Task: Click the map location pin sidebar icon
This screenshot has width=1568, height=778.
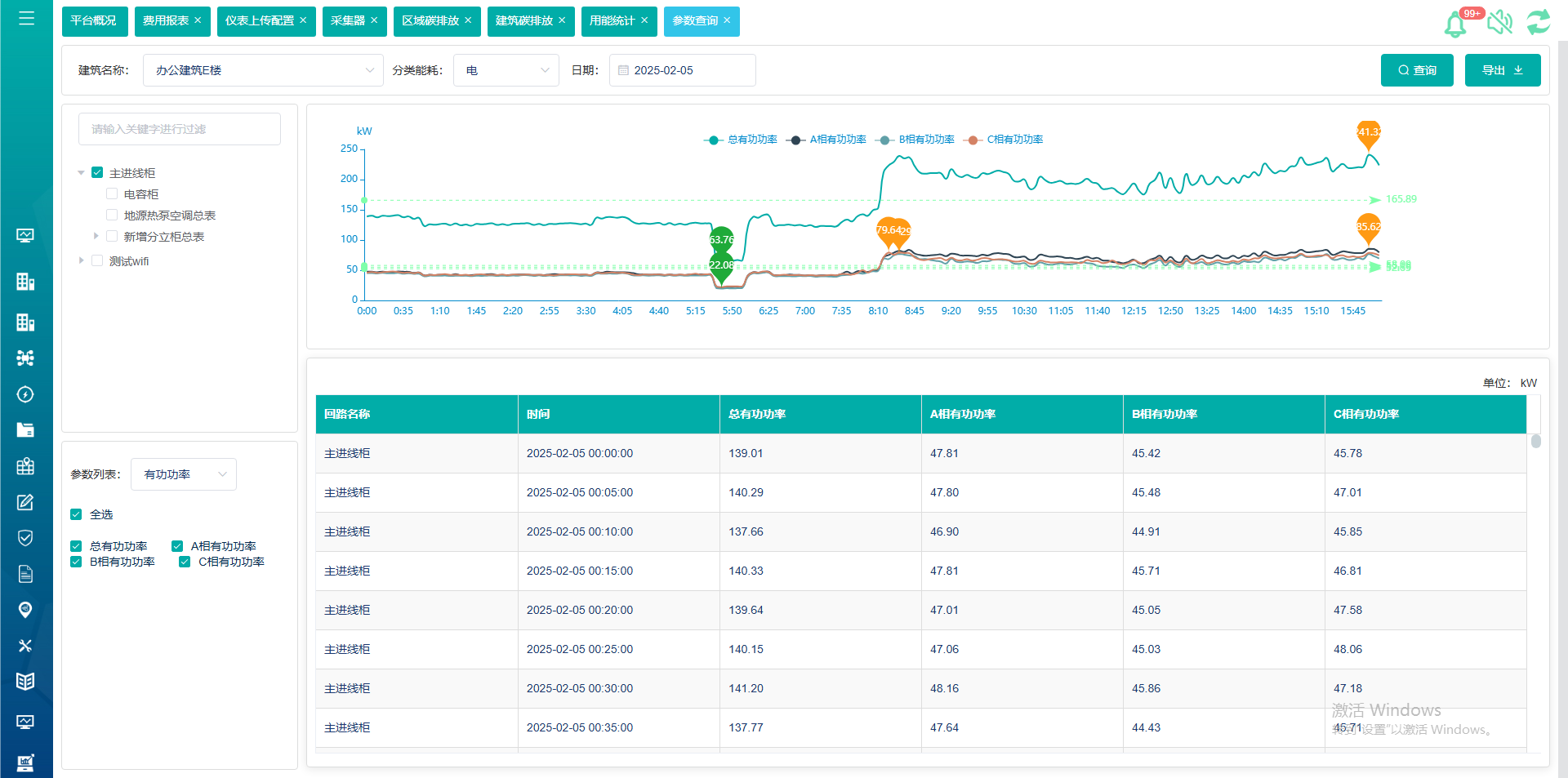Action: 25,610
